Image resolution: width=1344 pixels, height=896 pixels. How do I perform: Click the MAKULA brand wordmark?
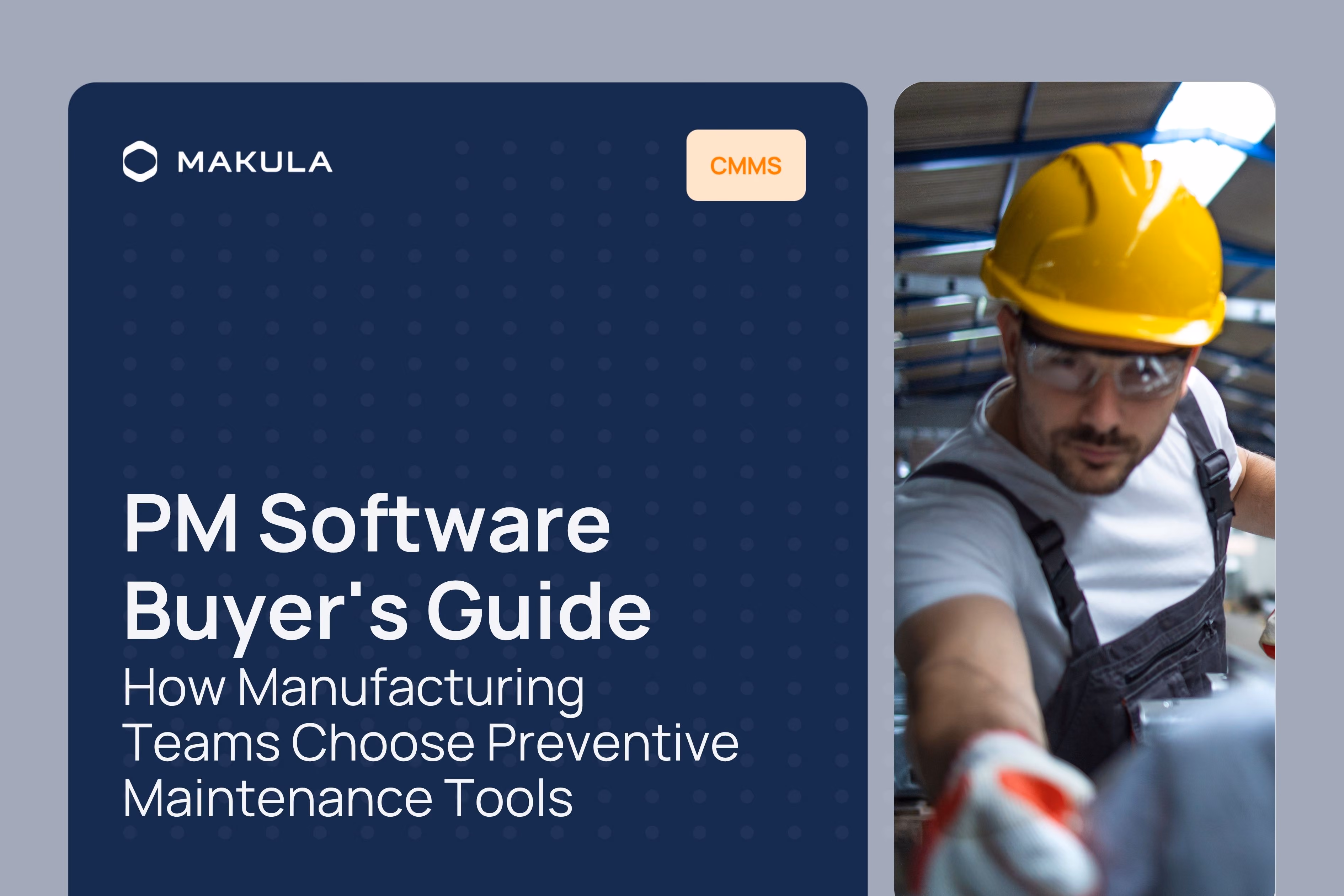[255, 162]
